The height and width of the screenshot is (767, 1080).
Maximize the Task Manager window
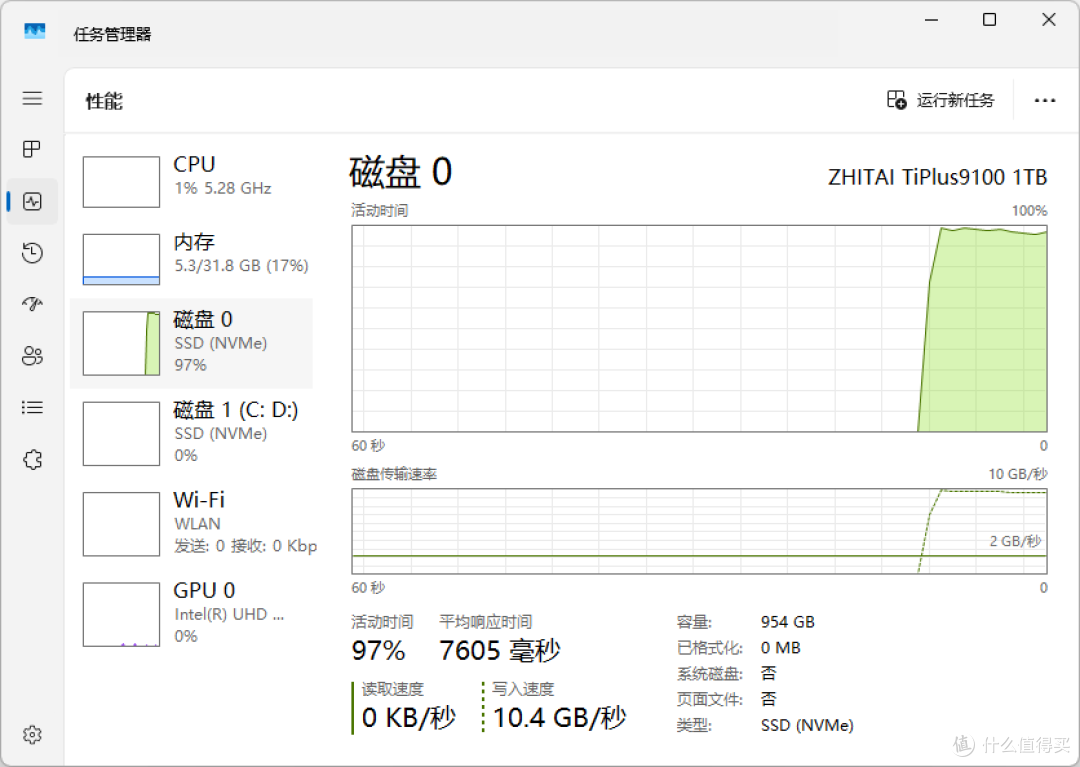pos(989,20)
